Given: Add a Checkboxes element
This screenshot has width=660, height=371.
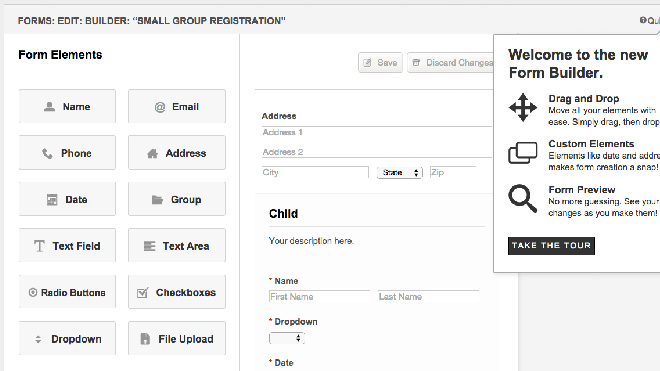Looking at the screenshot, I should [x=177, y=292].
